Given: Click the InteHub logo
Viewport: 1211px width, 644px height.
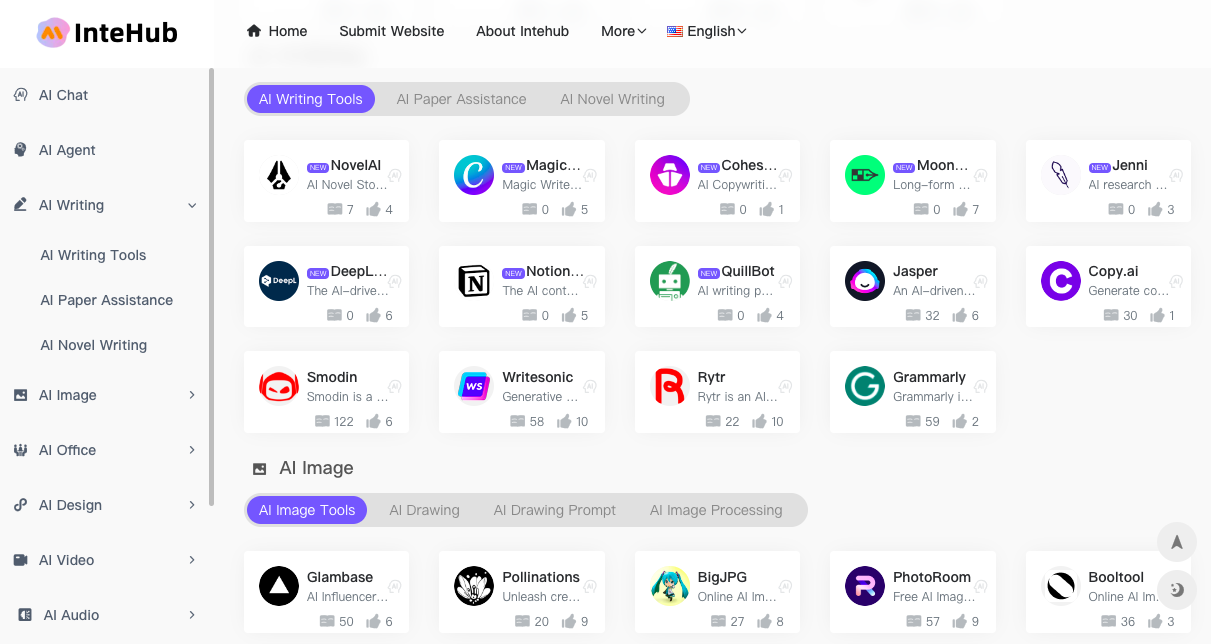Looking at the screenshot, I should pyautogui.click(x=107, y=33).
